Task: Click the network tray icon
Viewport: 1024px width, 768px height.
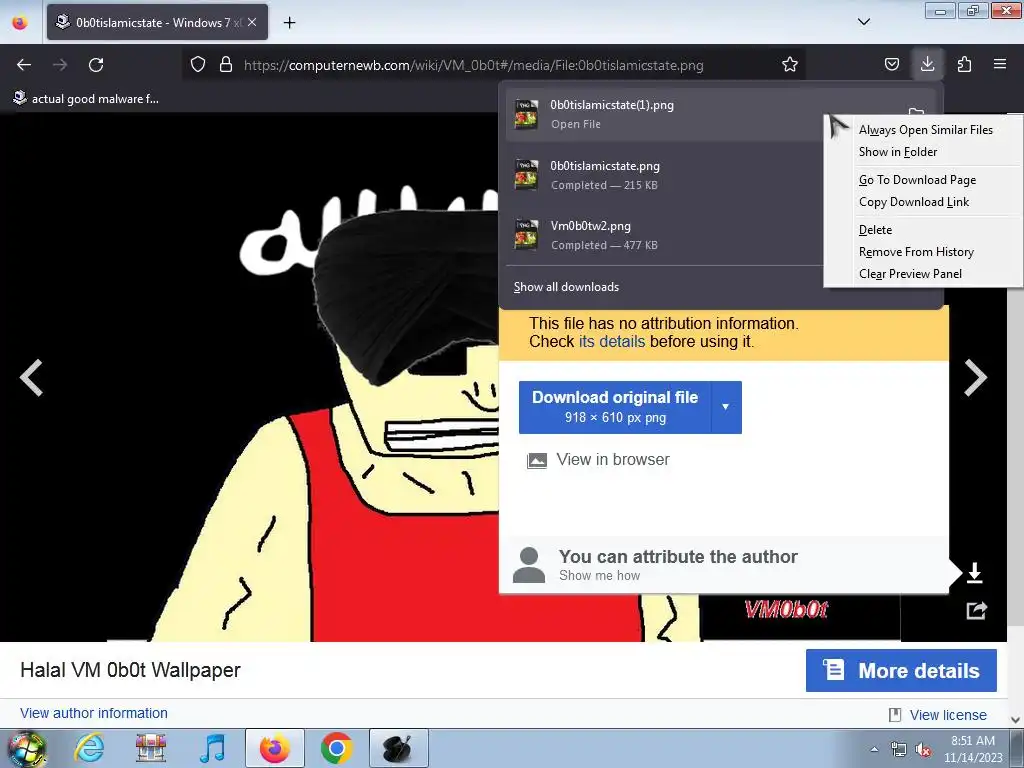Action: 899,749
